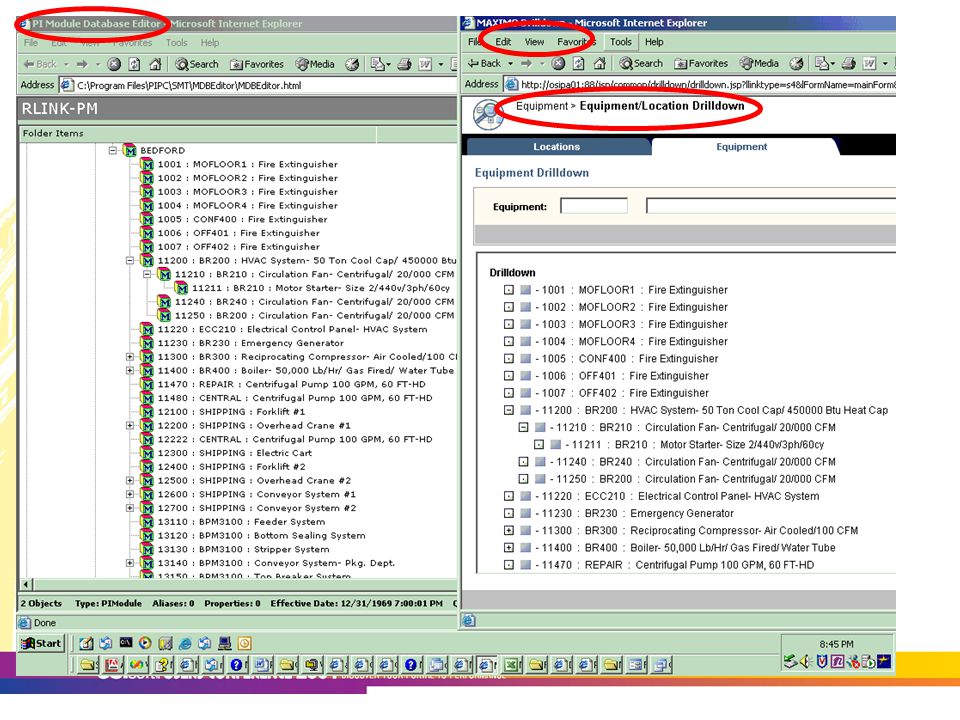
Task: Expand 11300 BR300 node in left tree
Action: [x=130, y=356]
